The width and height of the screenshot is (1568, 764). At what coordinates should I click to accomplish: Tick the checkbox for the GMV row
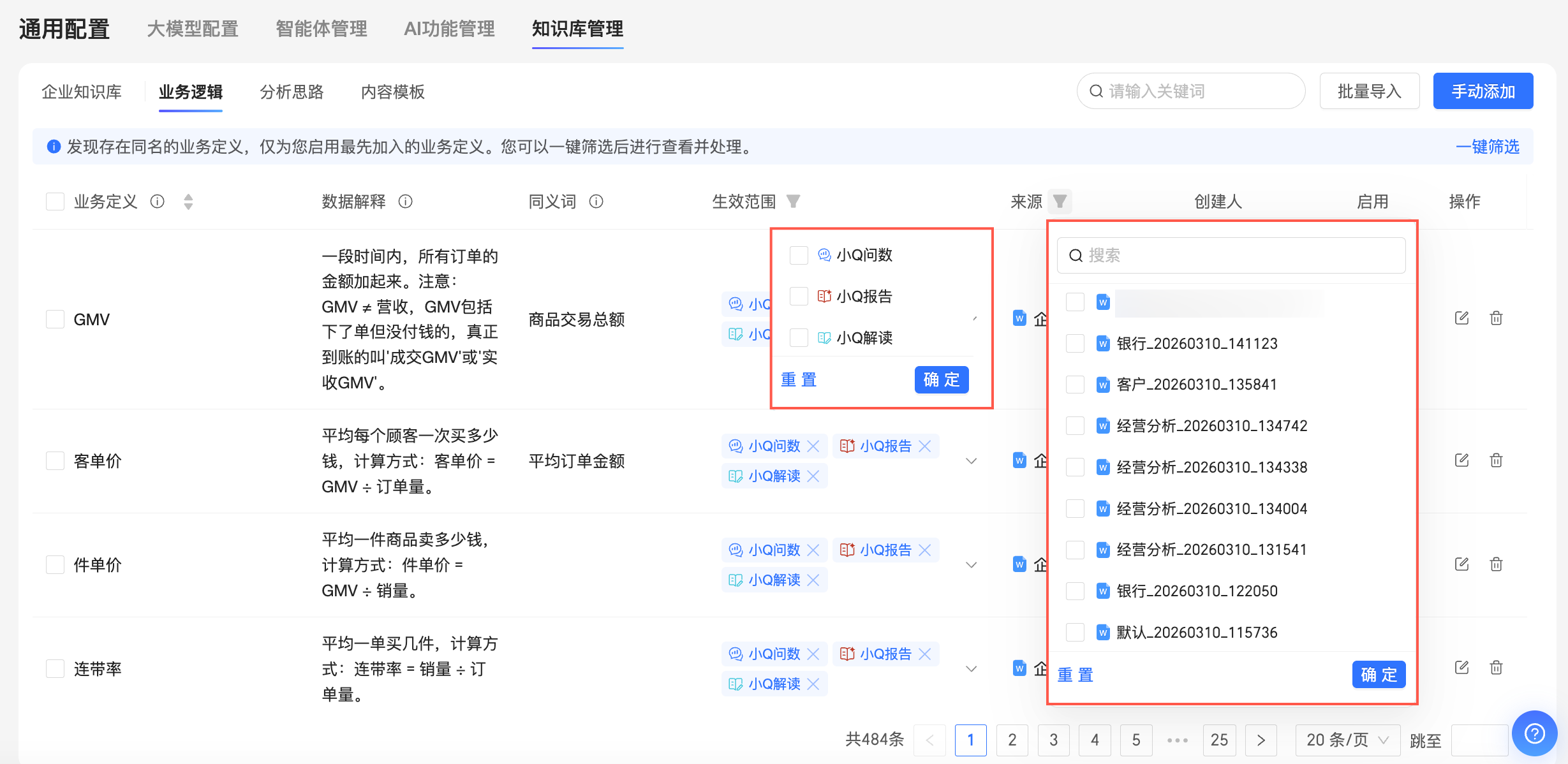(55, 319)
